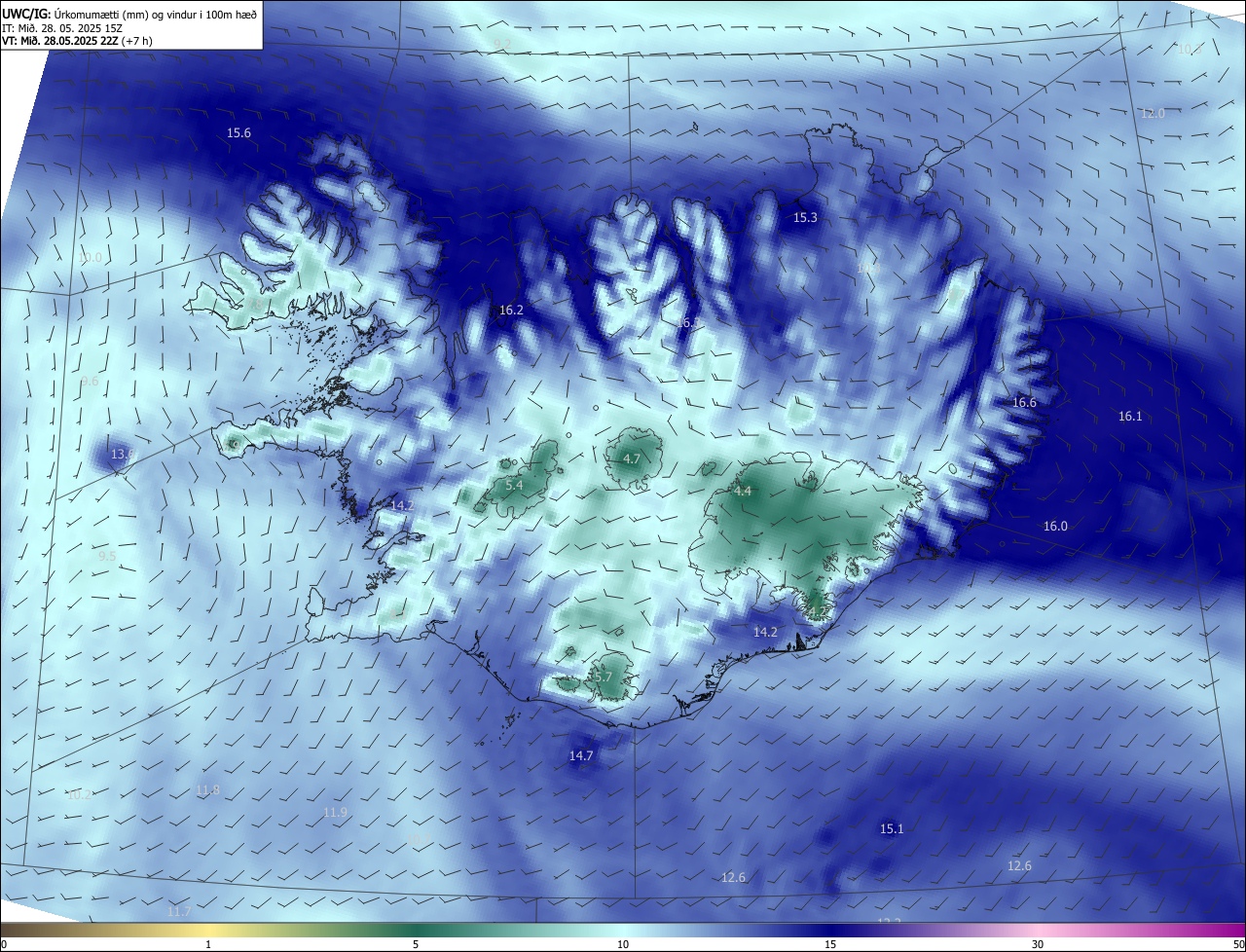Click the 5 tick on the color scale
Image resolution: width=1246 pixels, height=952 pixels.
(x=416, y=944)
